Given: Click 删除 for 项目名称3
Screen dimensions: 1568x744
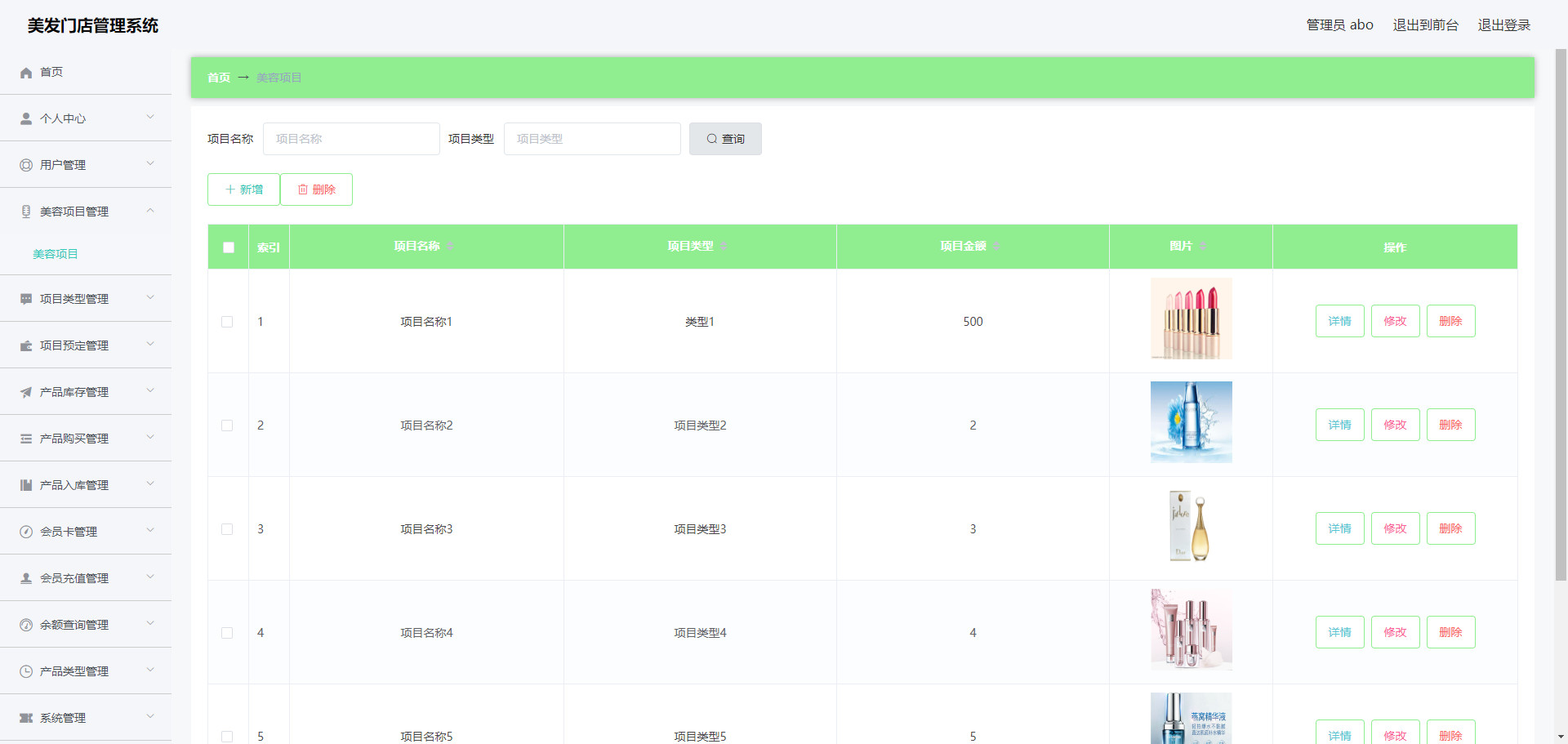Looking at the screenshot, I should click(1450, 528).
